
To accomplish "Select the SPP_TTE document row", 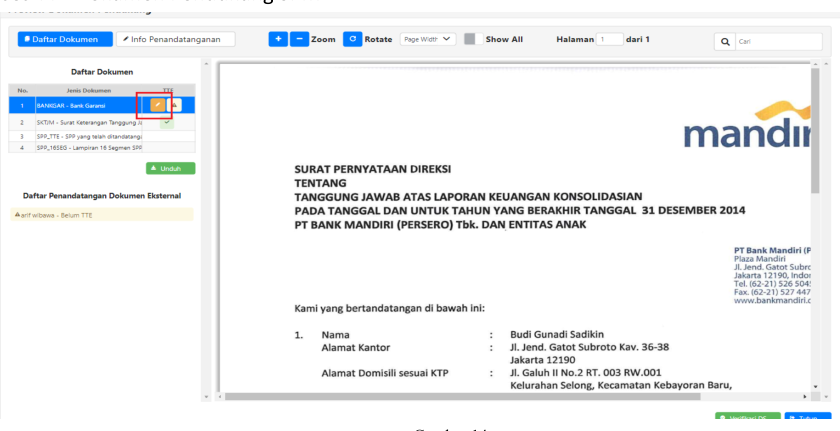I will 88,135.
